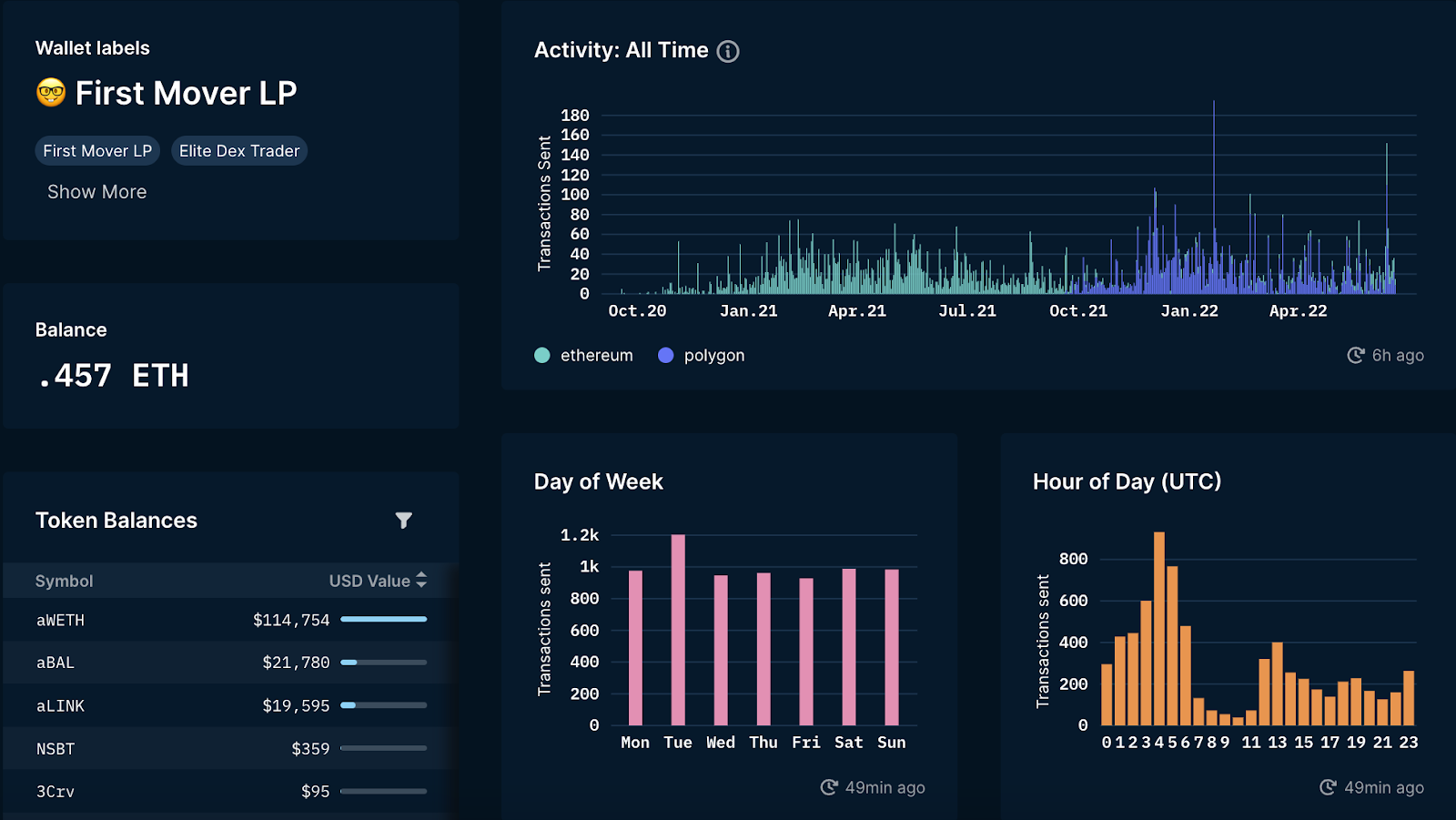Select the NSBT token row
1456x820 pixels.
tap(231, 748)
